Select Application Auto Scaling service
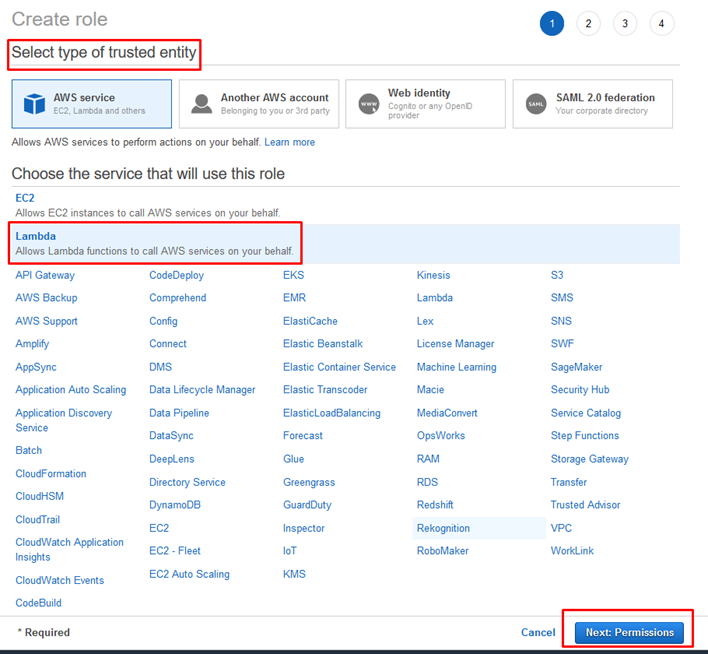Viewport: 708px width, 654px height. [71, 390]
